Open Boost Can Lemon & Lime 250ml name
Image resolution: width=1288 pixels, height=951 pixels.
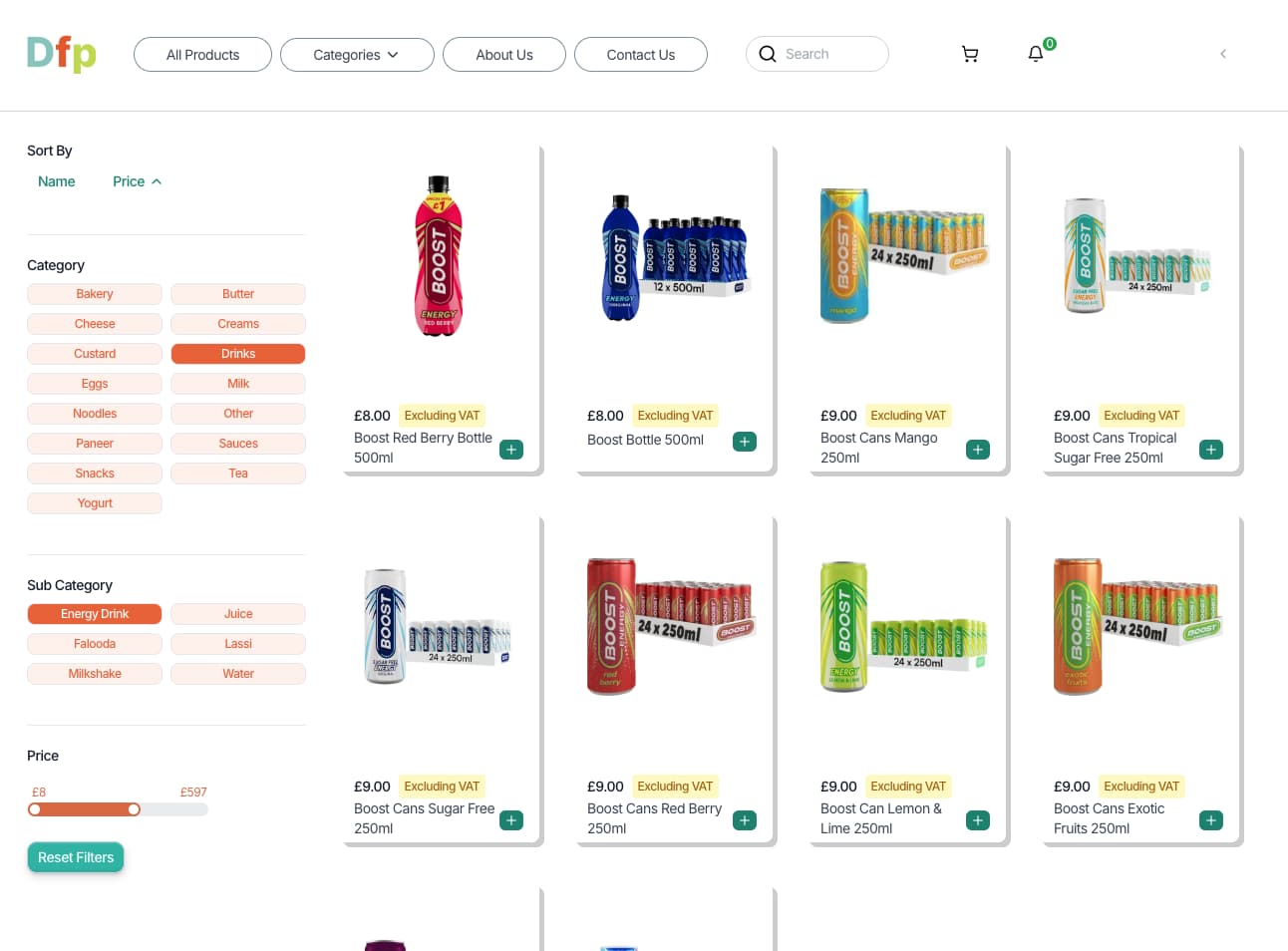[881, 818]
